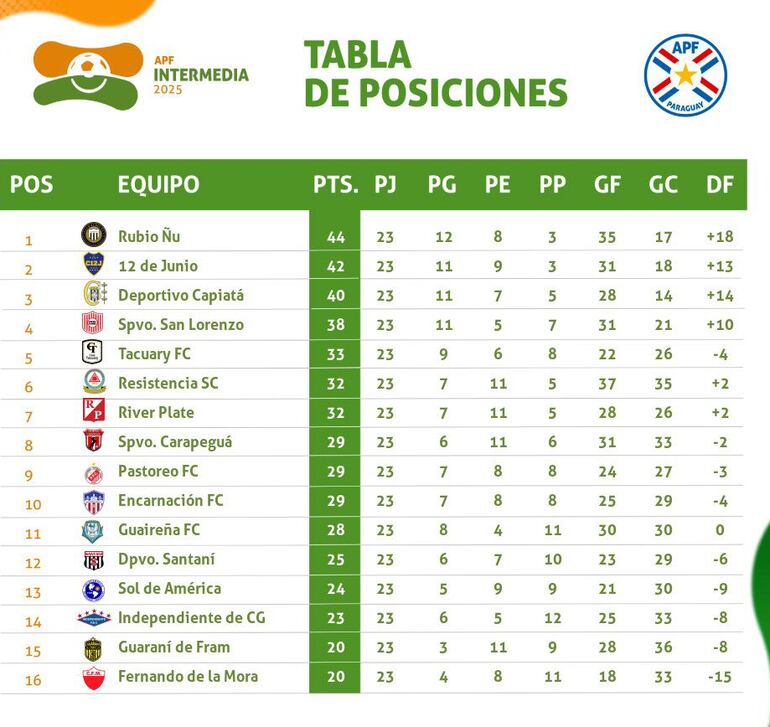This screenshot has width=770, height=727.
Task: Click Rubio Ñu's green 44 points cell
Action: (335, 237)
